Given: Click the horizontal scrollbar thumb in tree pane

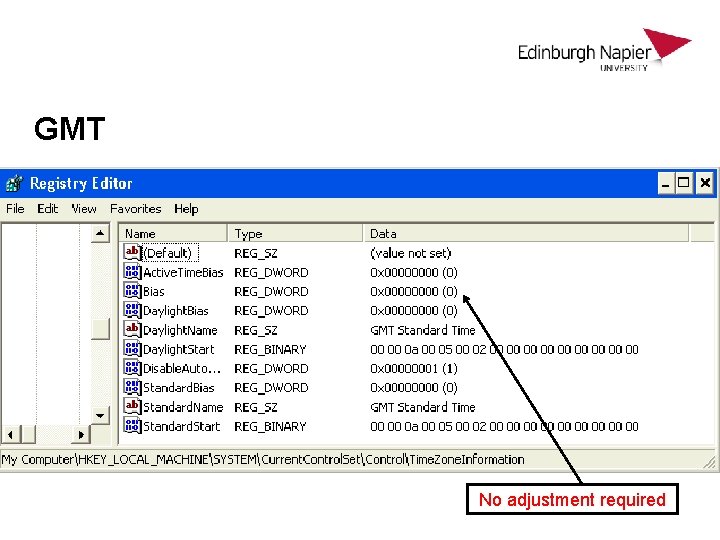Looking at the screenshot, I should 28,434.
